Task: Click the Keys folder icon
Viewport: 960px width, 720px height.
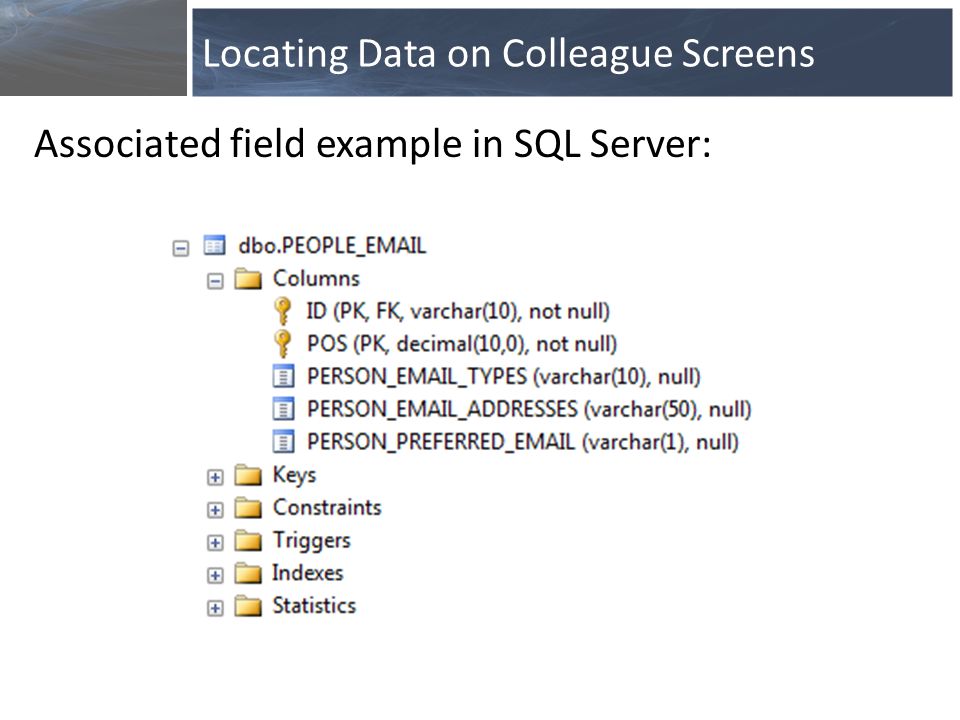Action: tap(248, 474)
